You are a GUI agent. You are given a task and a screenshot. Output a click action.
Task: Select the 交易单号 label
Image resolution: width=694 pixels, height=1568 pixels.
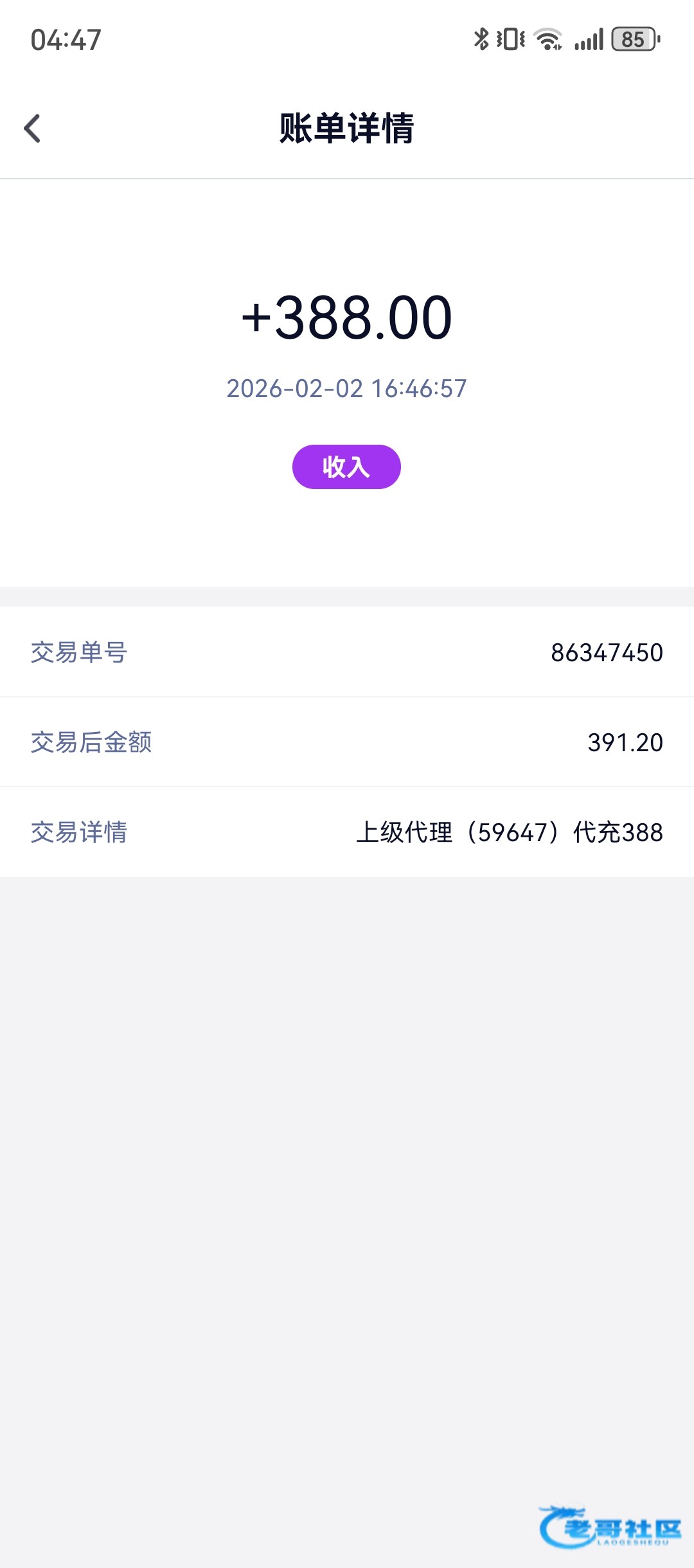point(79,652)
